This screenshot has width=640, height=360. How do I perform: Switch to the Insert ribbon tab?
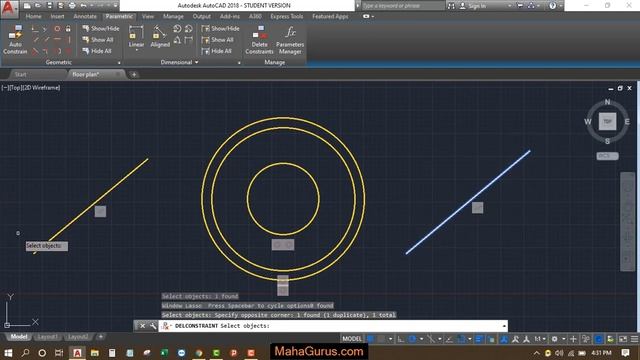pyautogui.click(x=58, y=16)
